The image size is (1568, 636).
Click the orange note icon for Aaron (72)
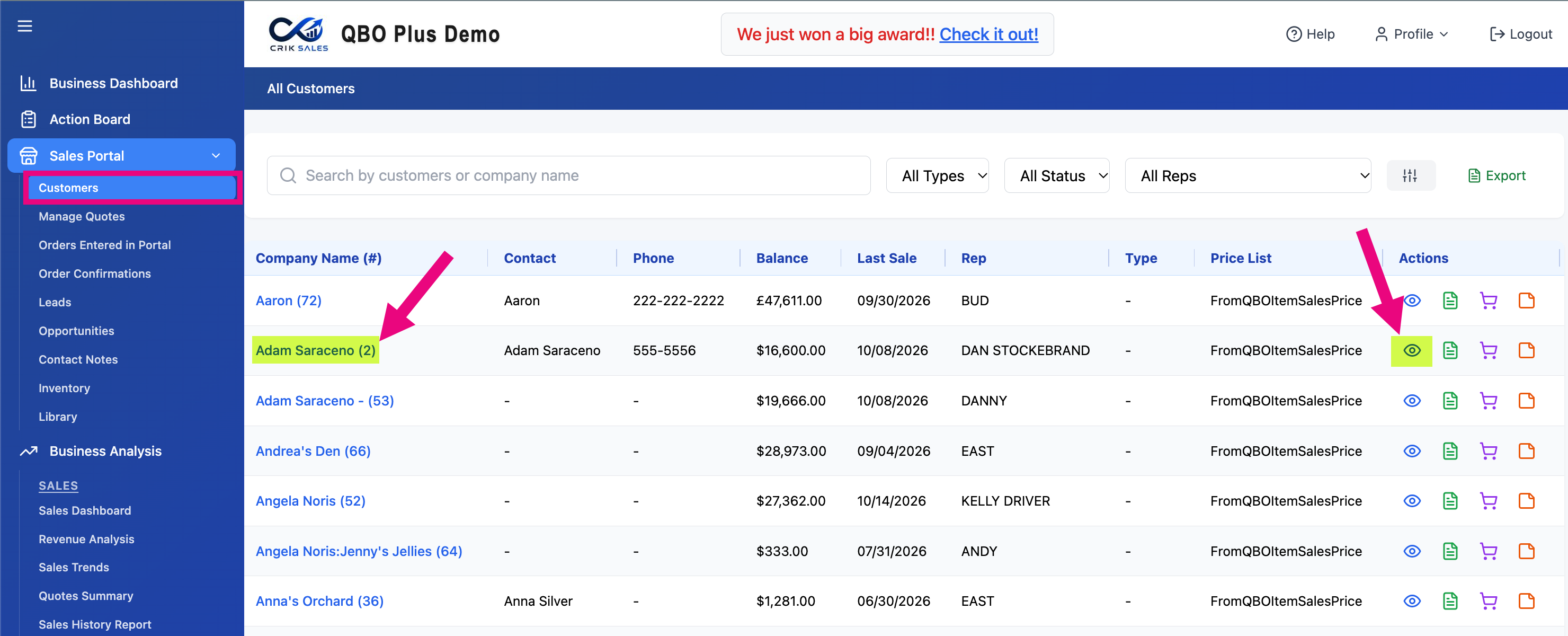[x=1527, y=301]
